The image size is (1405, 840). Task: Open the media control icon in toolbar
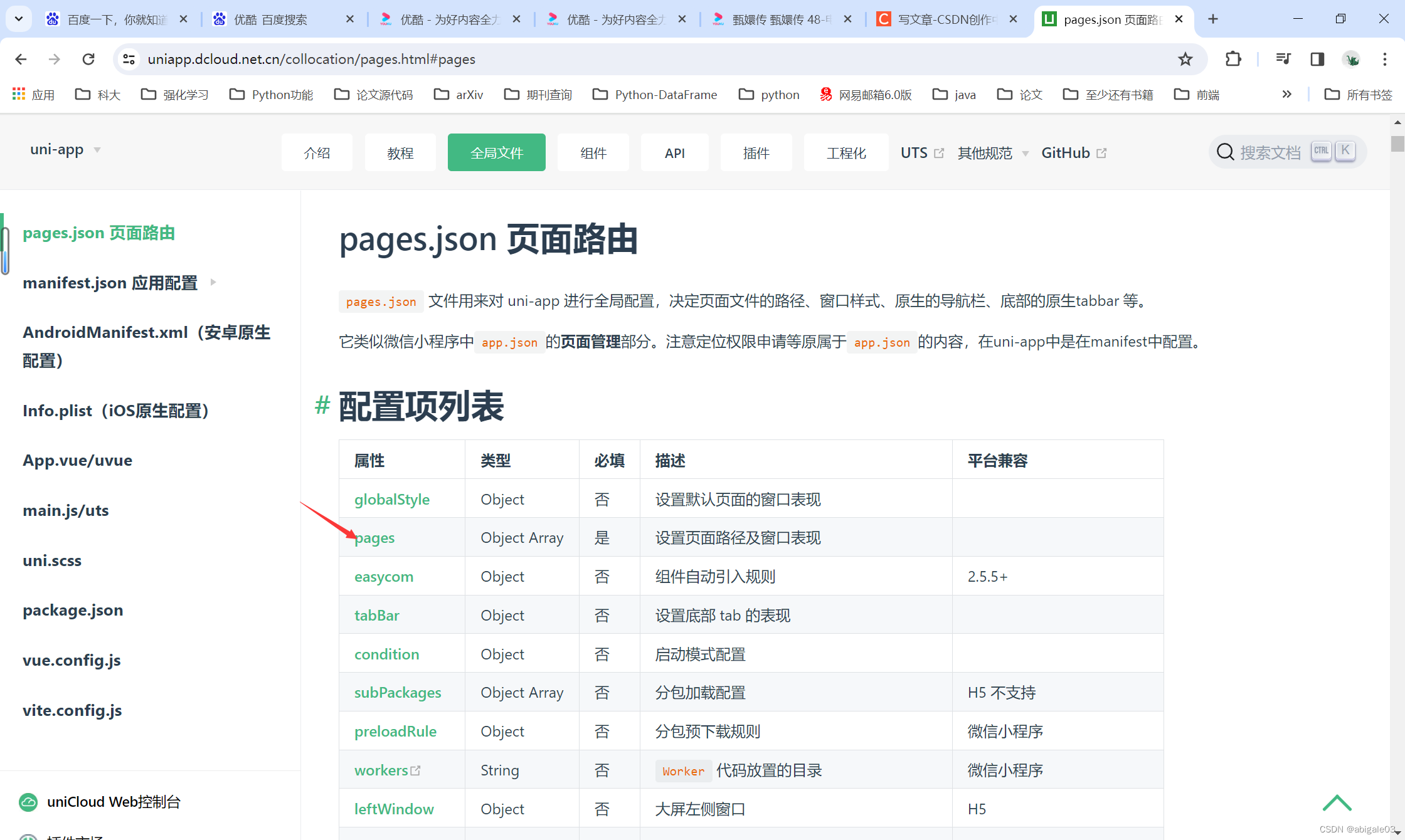pyautogui.click(x=1283, y=59)
